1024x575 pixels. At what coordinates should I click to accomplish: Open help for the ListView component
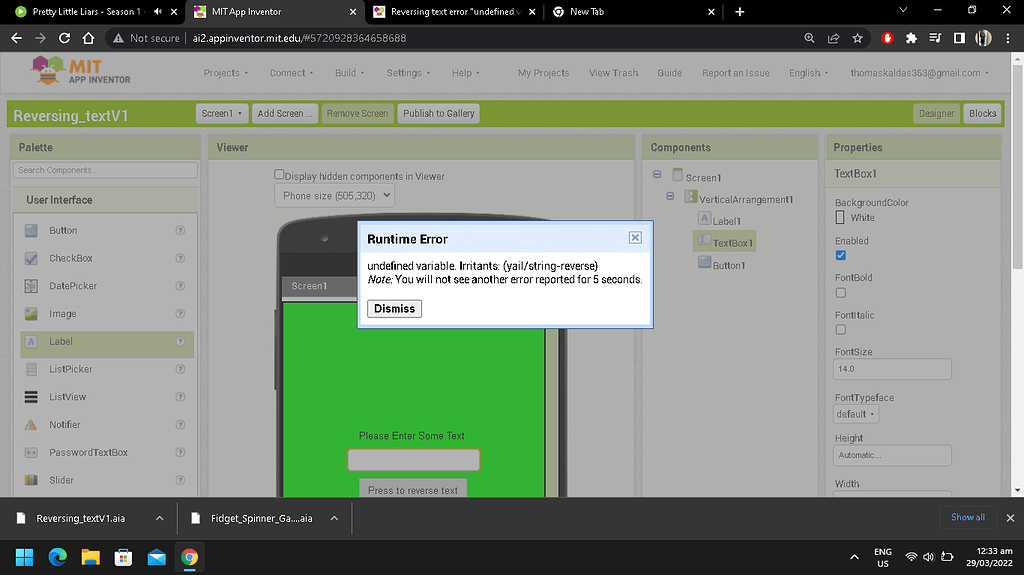[180, 397]
